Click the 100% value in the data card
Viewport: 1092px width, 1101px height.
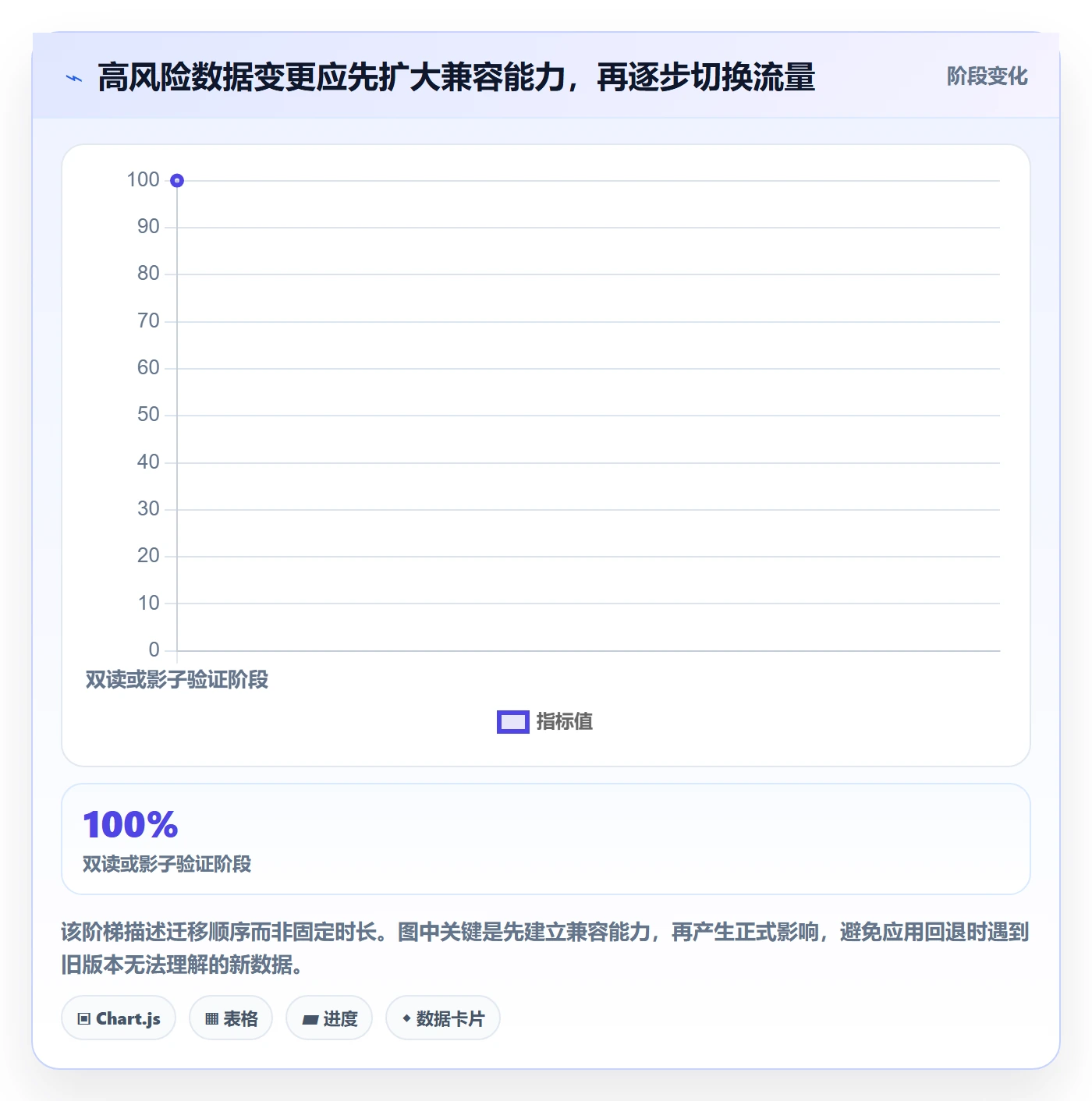(x=130, y=825)
